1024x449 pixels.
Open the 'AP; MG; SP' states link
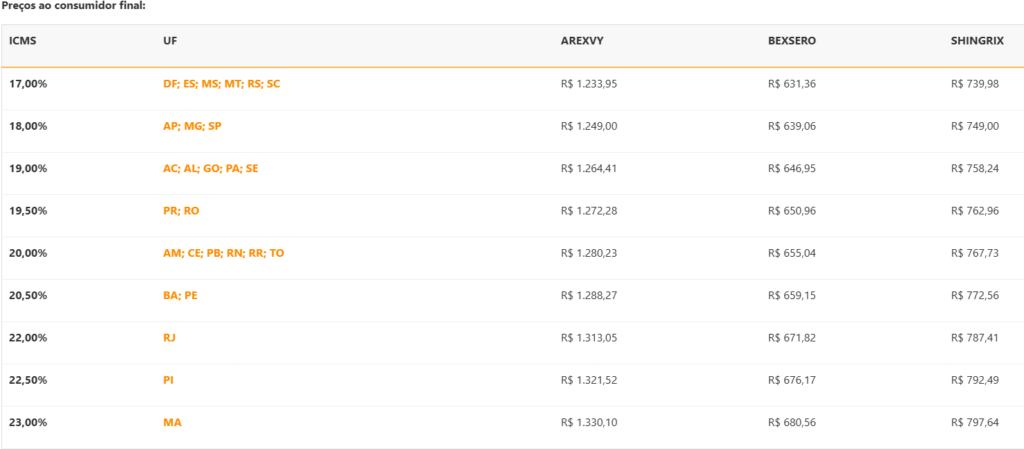click(192, 126)
